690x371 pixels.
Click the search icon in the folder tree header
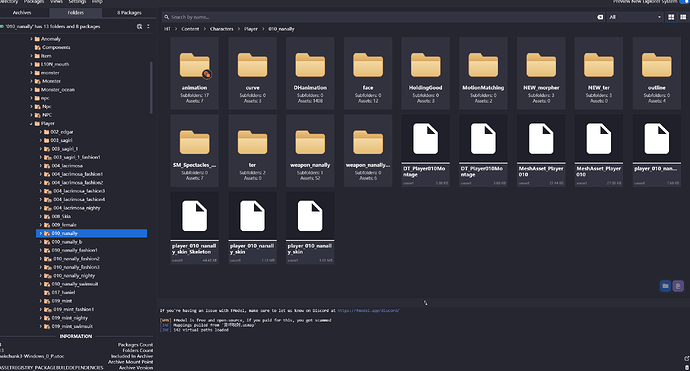pyautogui.click(x=139, y=26)
